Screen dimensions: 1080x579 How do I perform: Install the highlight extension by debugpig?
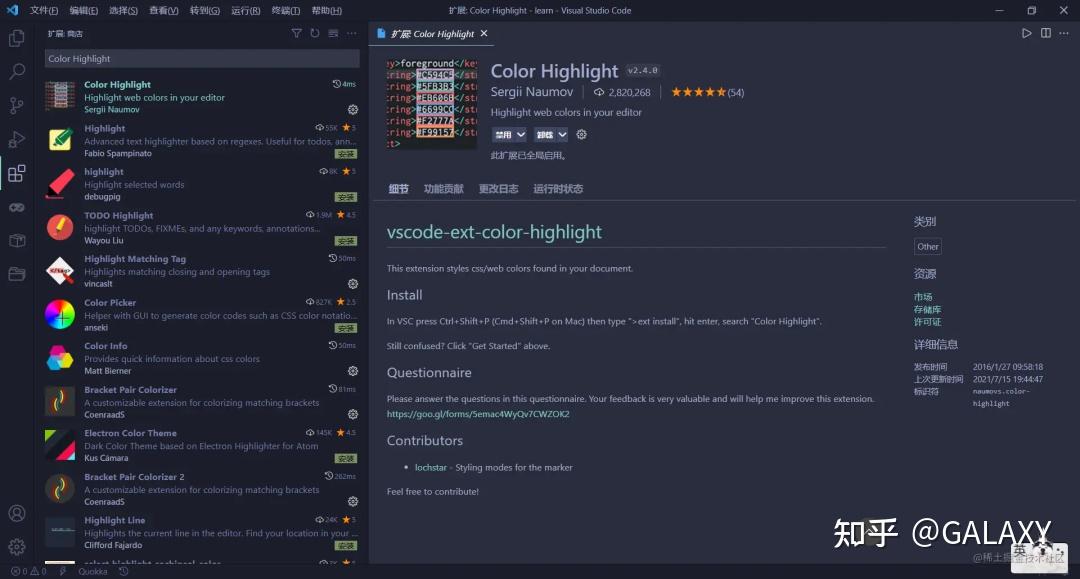click(x=346, y=197)
